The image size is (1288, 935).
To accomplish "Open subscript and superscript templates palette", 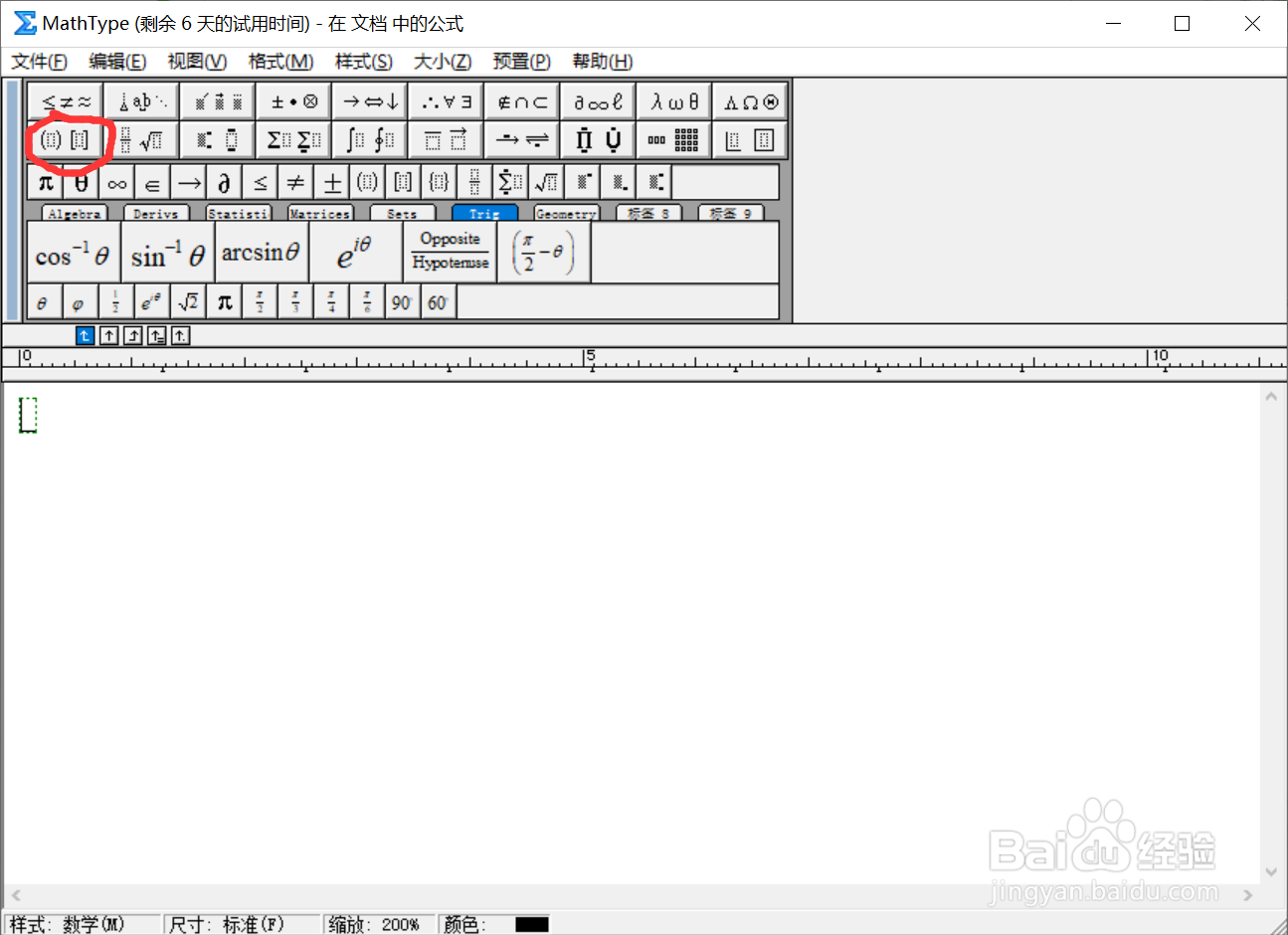I will pyautogui.click(x=218, y=140).
